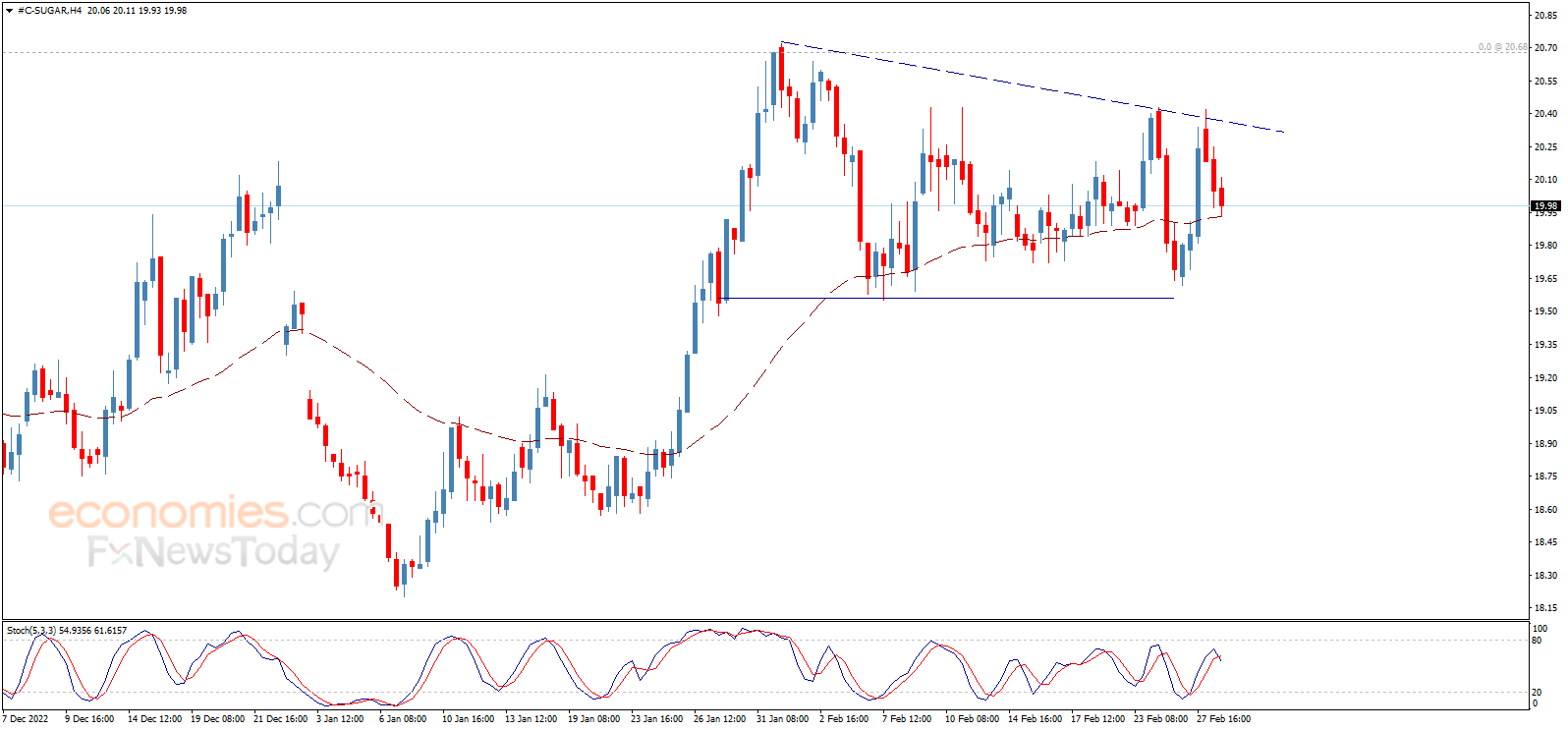
Task: Click the 19.65 price axis label
Action: 1545,279
